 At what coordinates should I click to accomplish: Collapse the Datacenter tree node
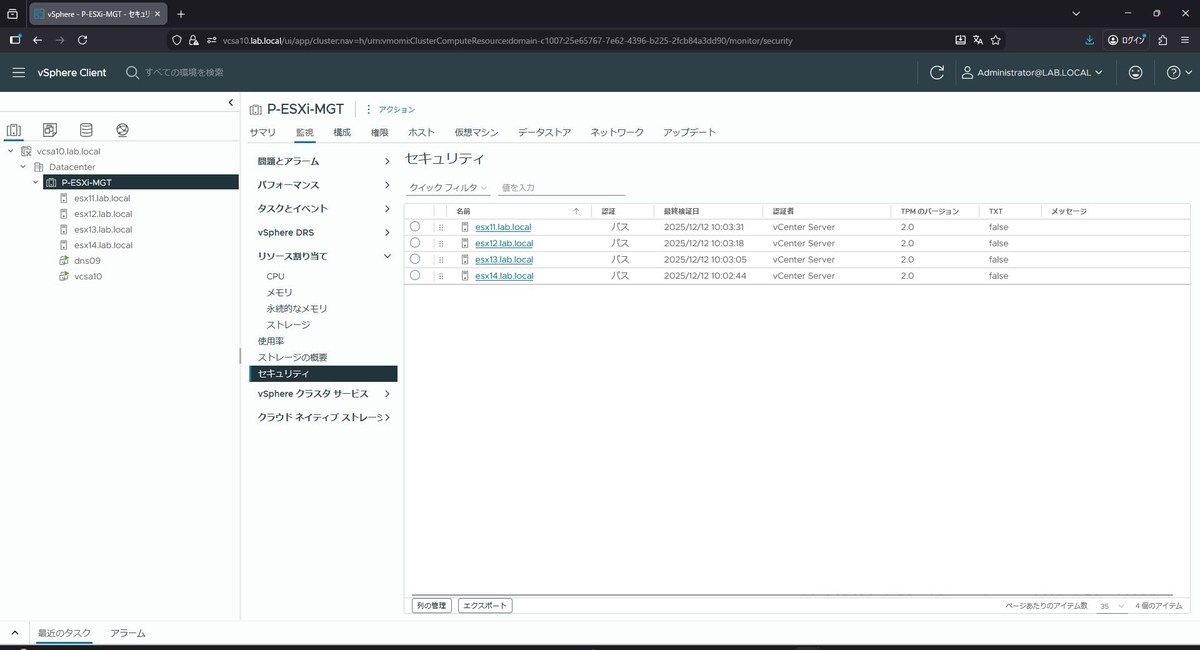(x=23, y=166)
